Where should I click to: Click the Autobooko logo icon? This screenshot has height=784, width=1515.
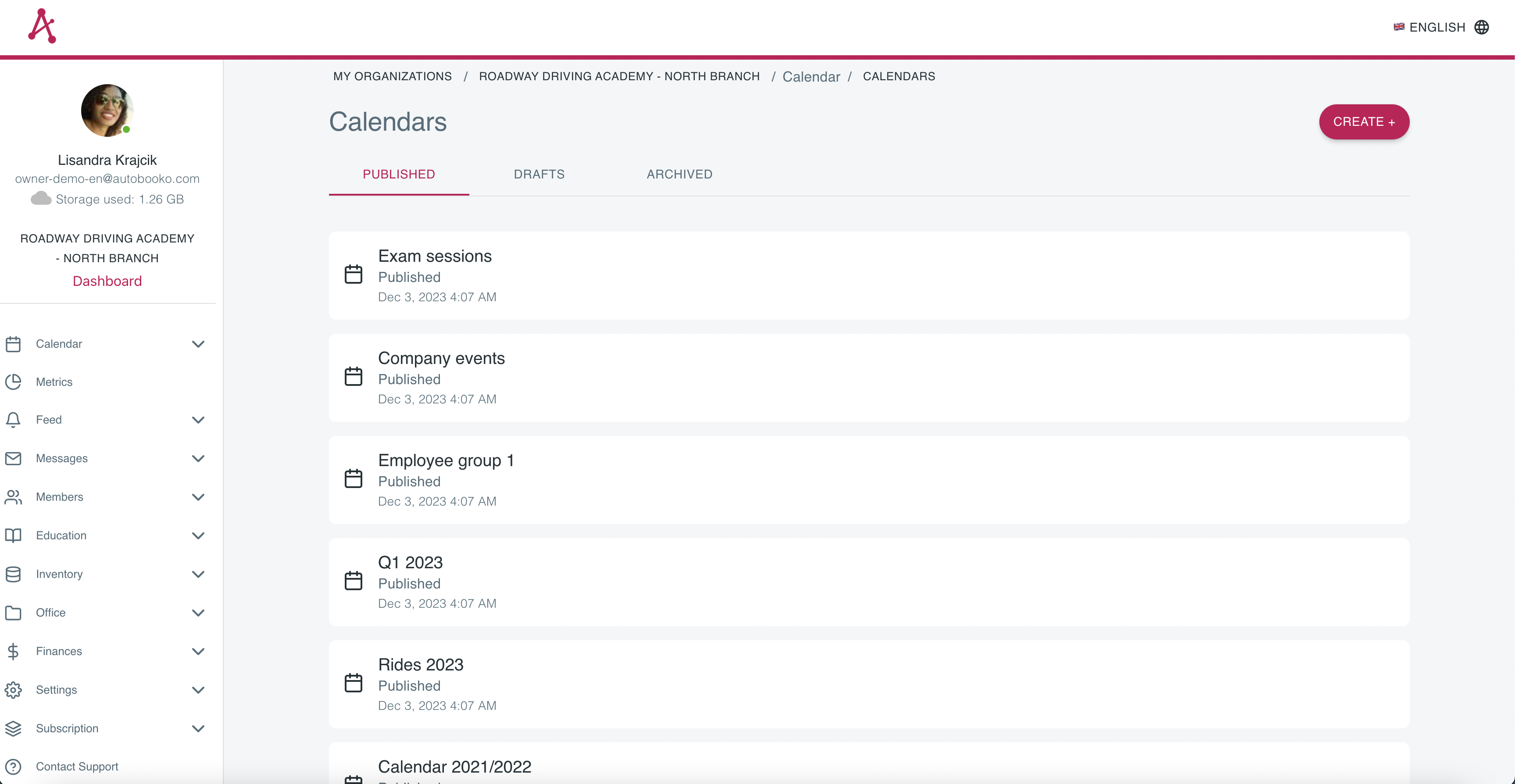(x=42, y=26)
